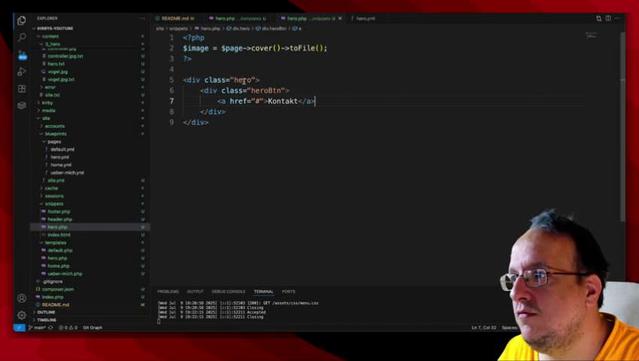Open header.php in snippets
The image size is (639, 361).
60,219
